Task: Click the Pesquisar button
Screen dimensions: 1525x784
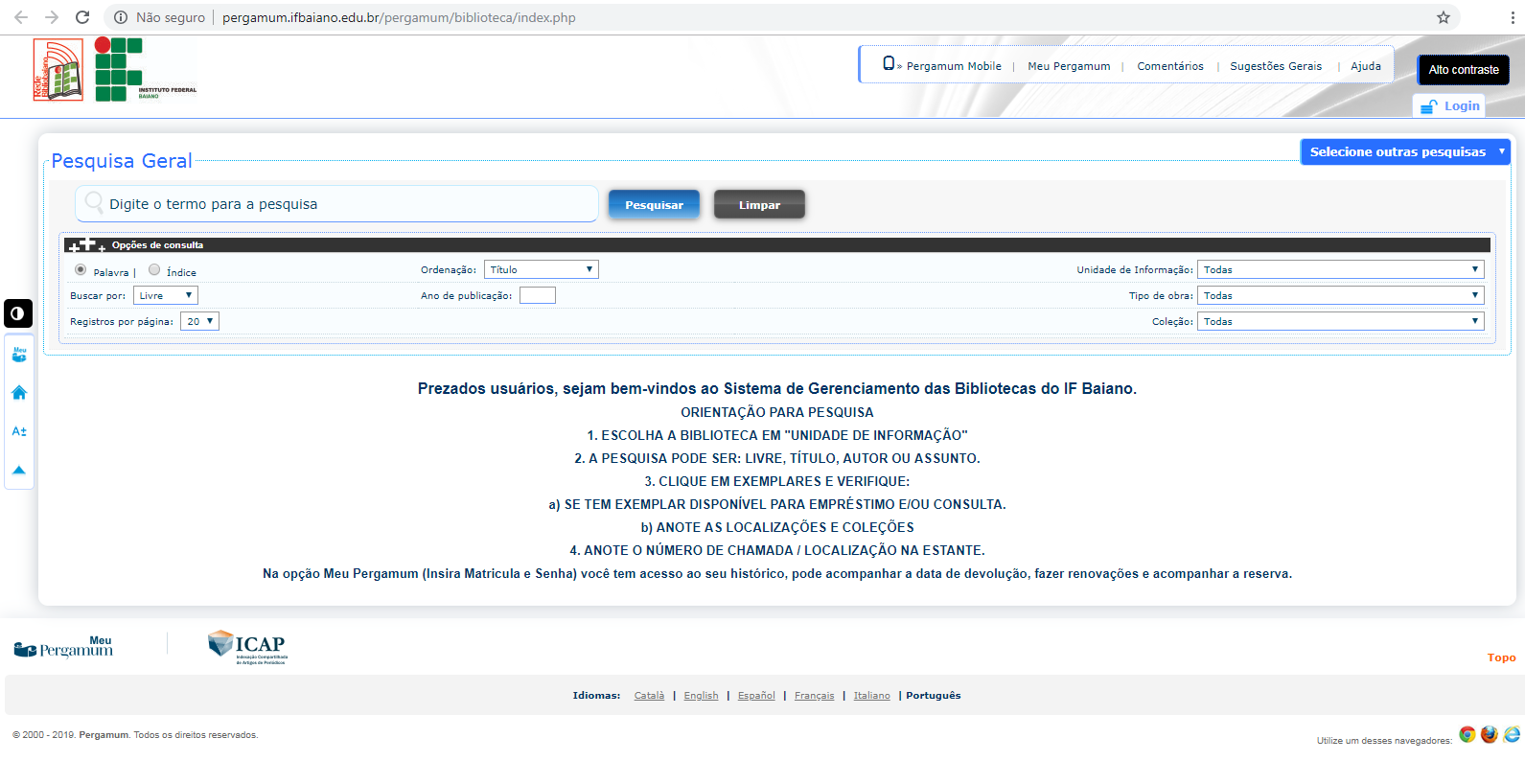Action: 654,205
